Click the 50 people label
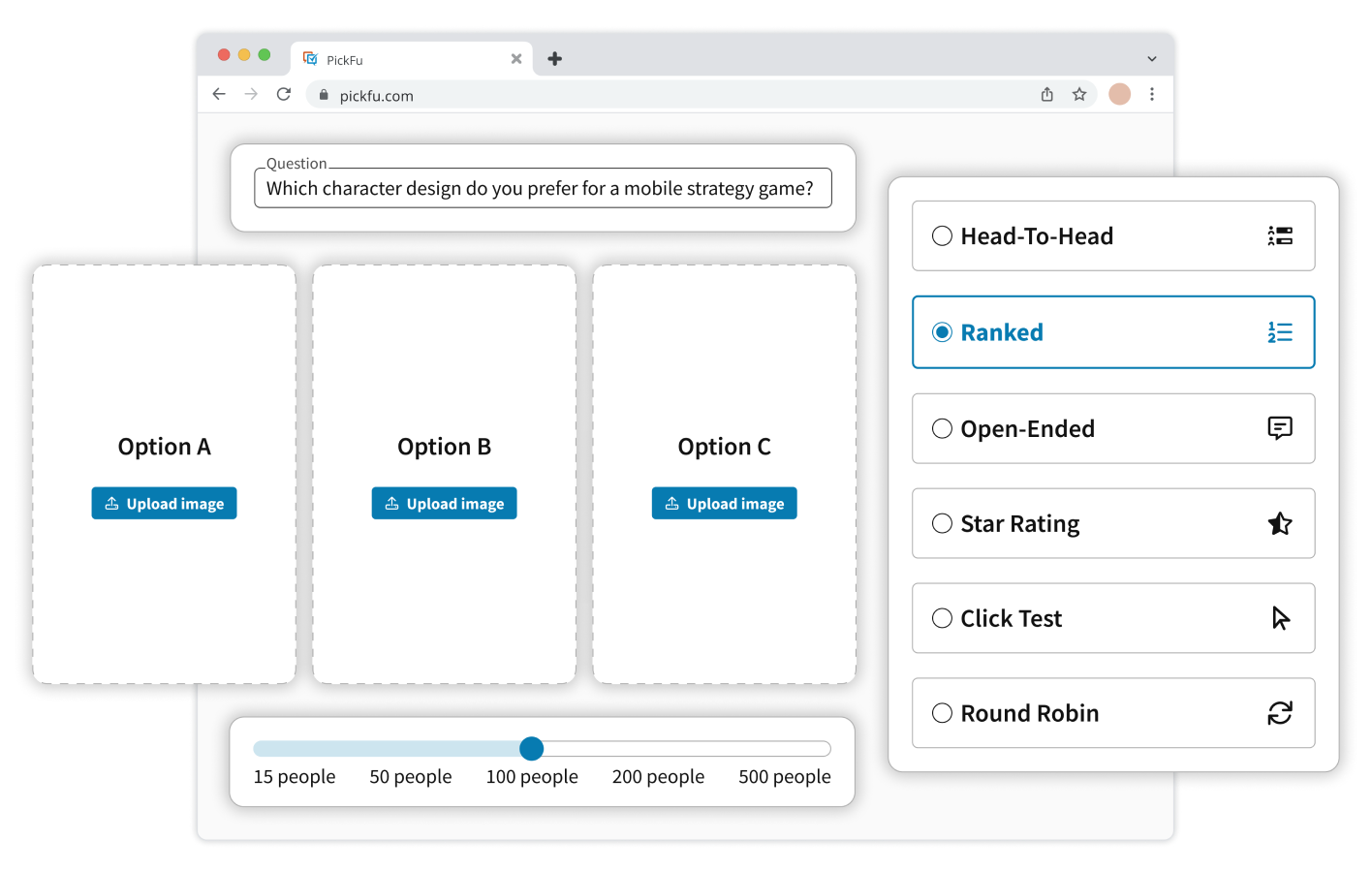The image size is (1372, 872). 411,776
